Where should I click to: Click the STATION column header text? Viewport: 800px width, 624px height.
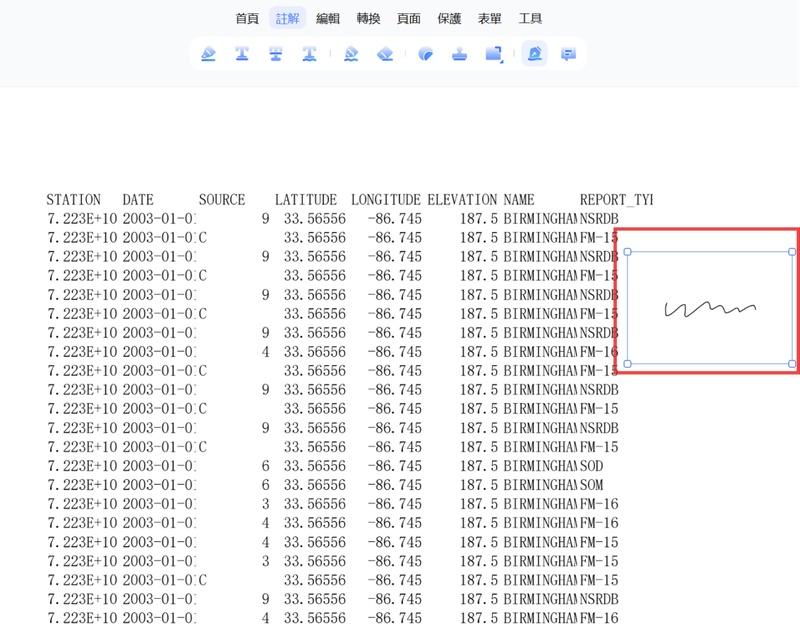tap(73, 199)
